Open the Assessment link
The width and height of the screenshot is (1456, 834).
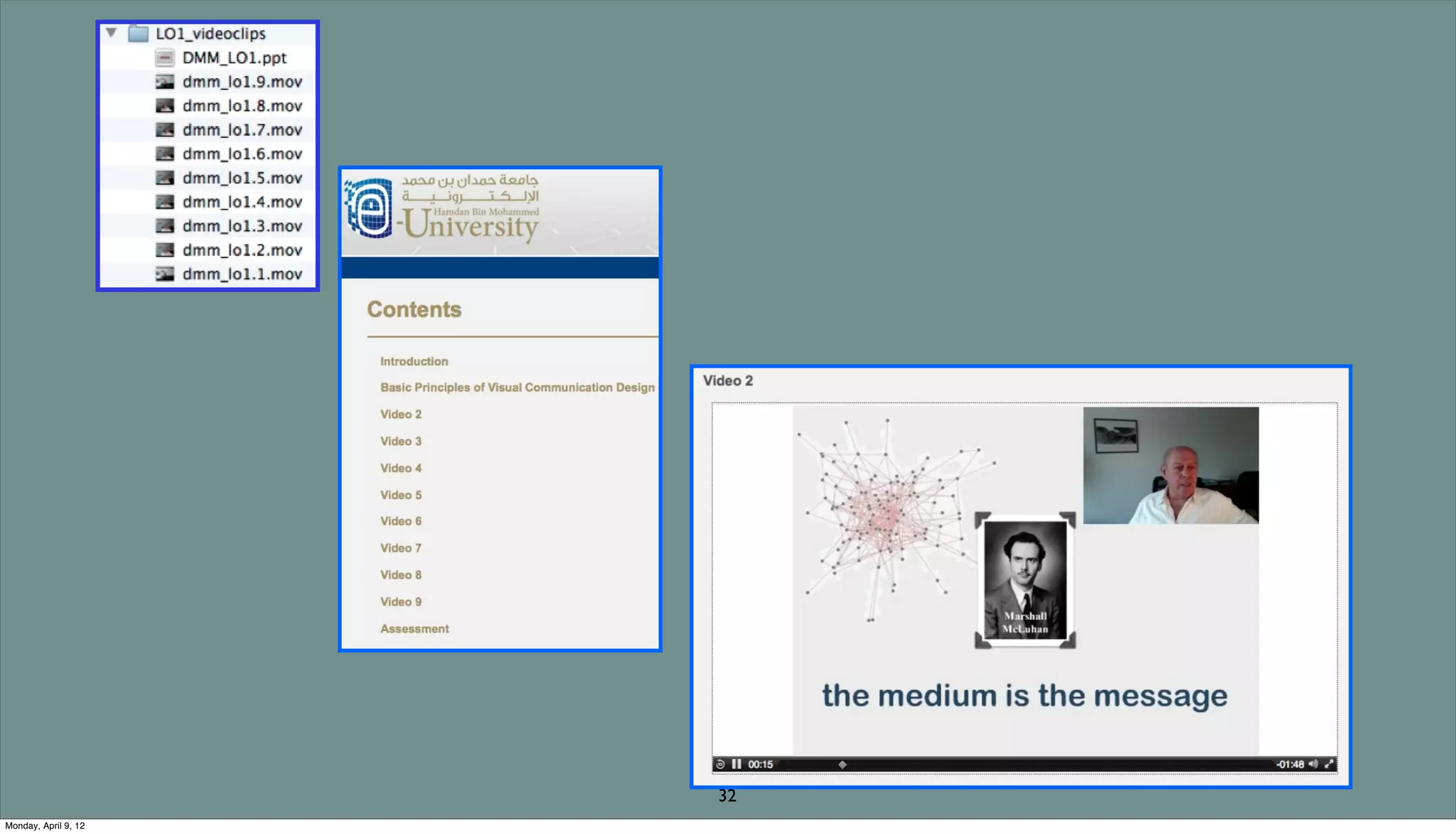tap(414, 629)
